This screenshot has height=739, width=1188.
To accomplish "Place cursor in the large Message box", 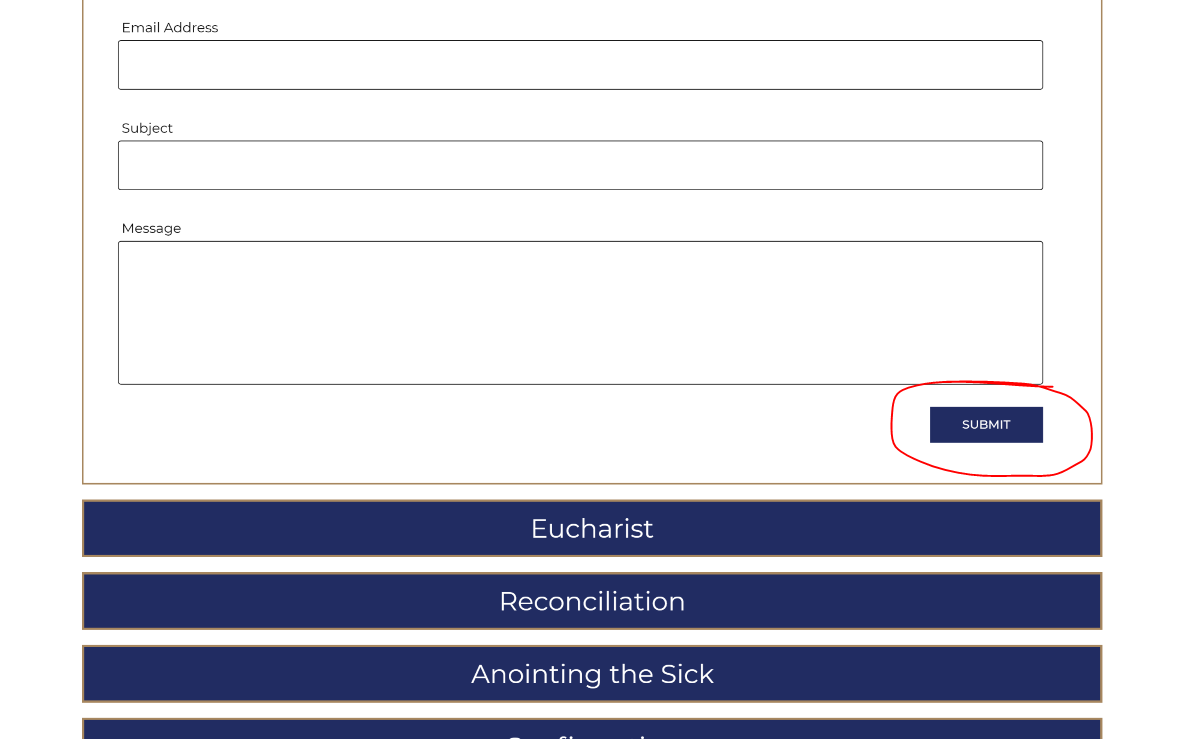I will click(580, 312).
